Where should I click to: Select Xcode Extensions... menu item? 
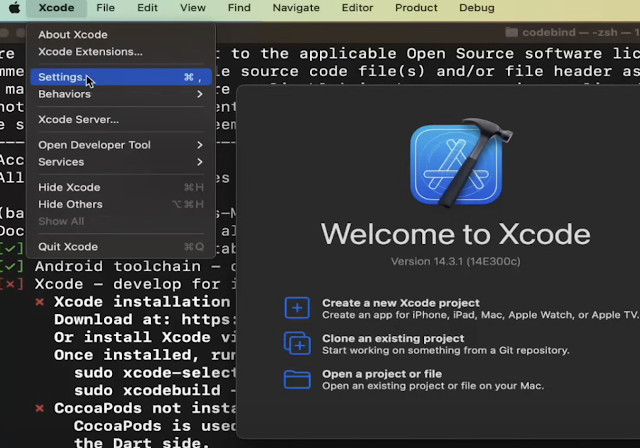[121, 52]
